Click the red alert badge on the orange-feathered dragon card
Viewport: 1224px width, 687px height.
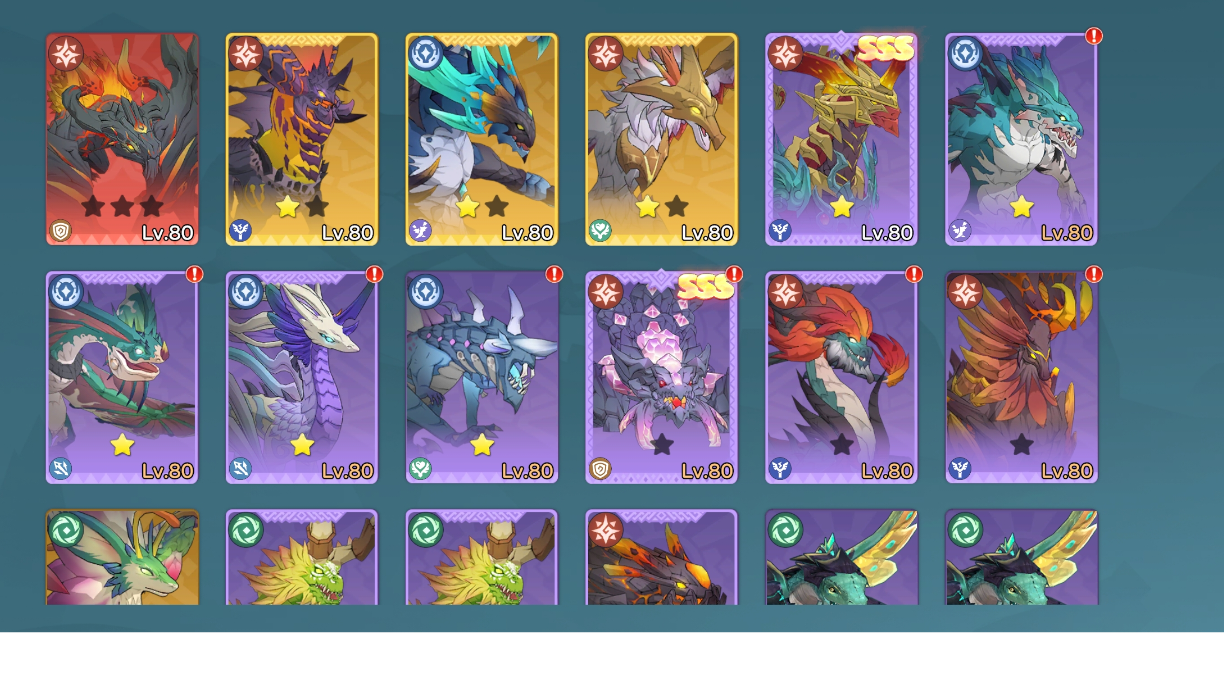(1094, 274)
